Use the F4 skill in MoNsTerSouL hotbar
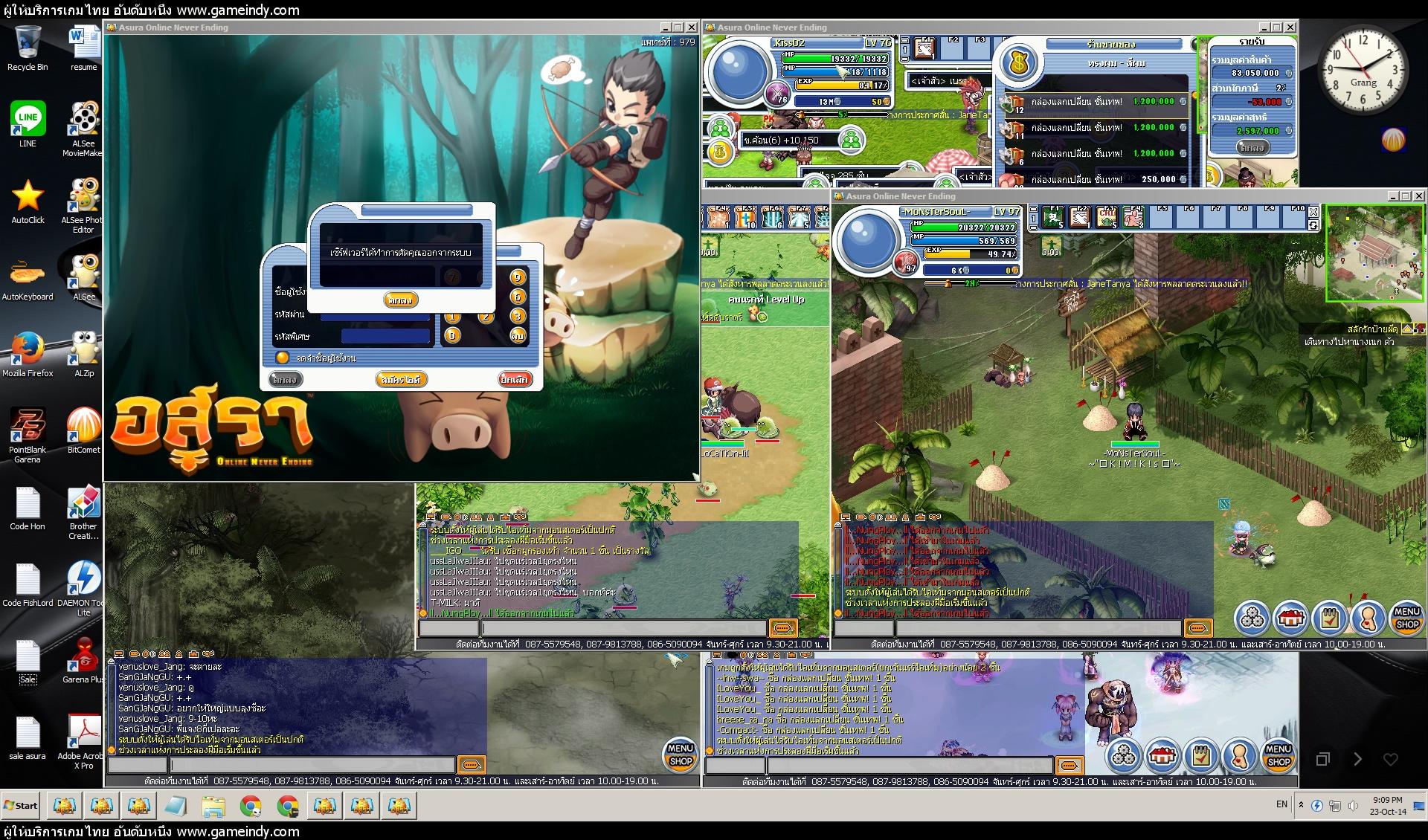This screenshot has height=840, width=1428. pyautogui.click(x=1133, y=216)
